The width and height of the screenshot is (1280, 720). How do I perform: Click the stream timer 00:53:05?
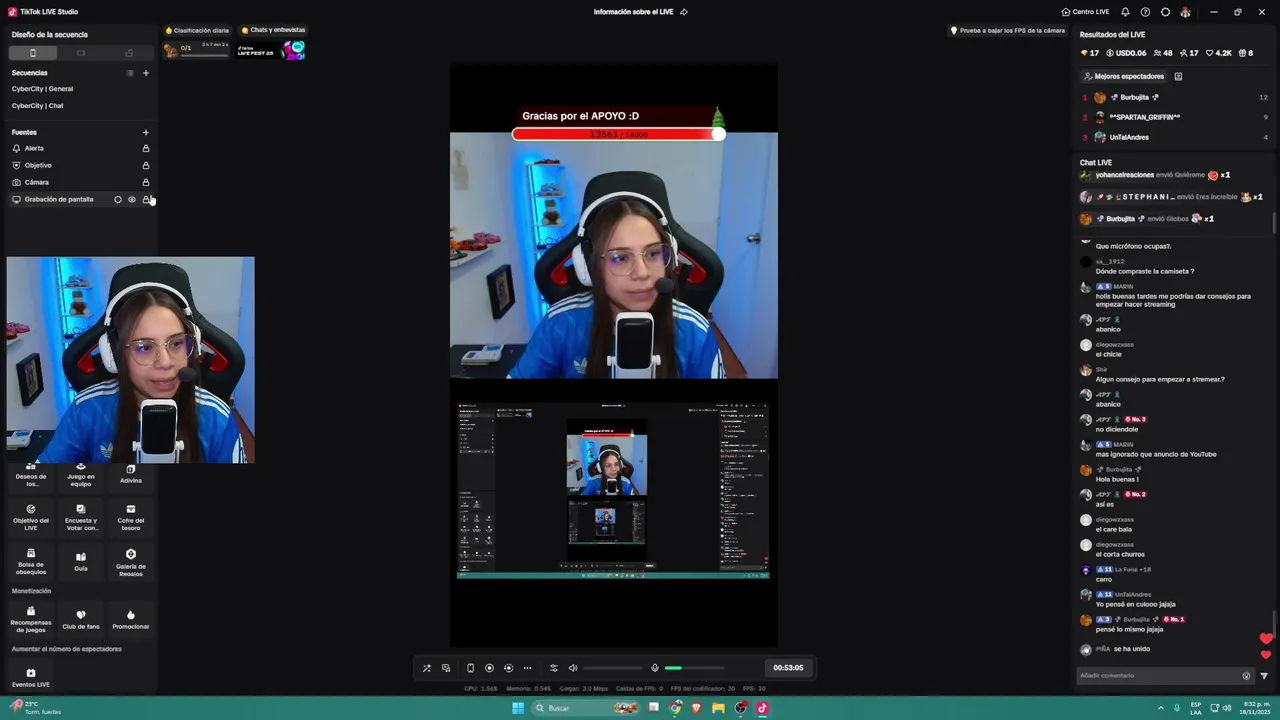point(788,668)
